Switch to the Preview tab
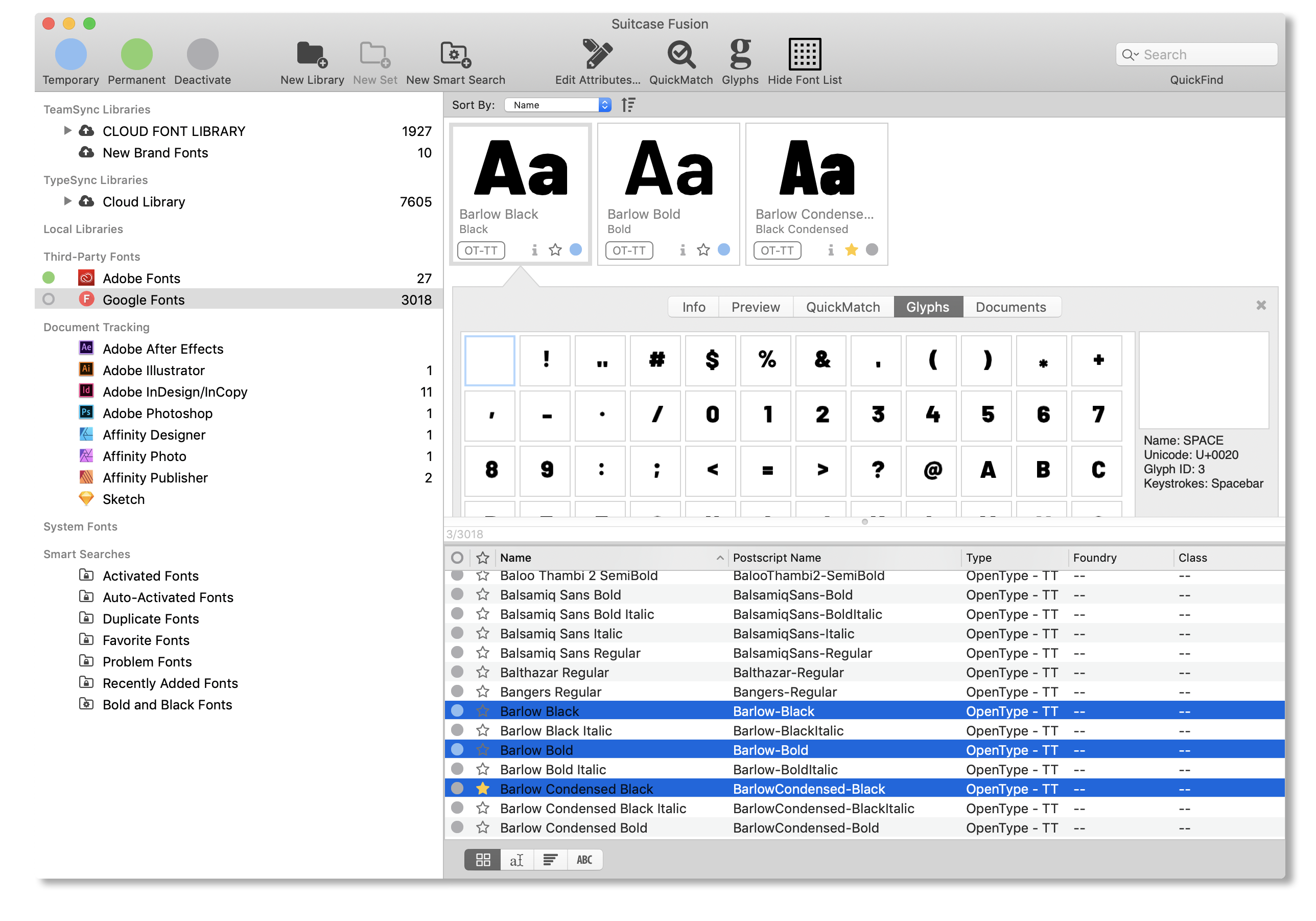This screenshot has height=921, width=1316. click(x=755, y=307)
